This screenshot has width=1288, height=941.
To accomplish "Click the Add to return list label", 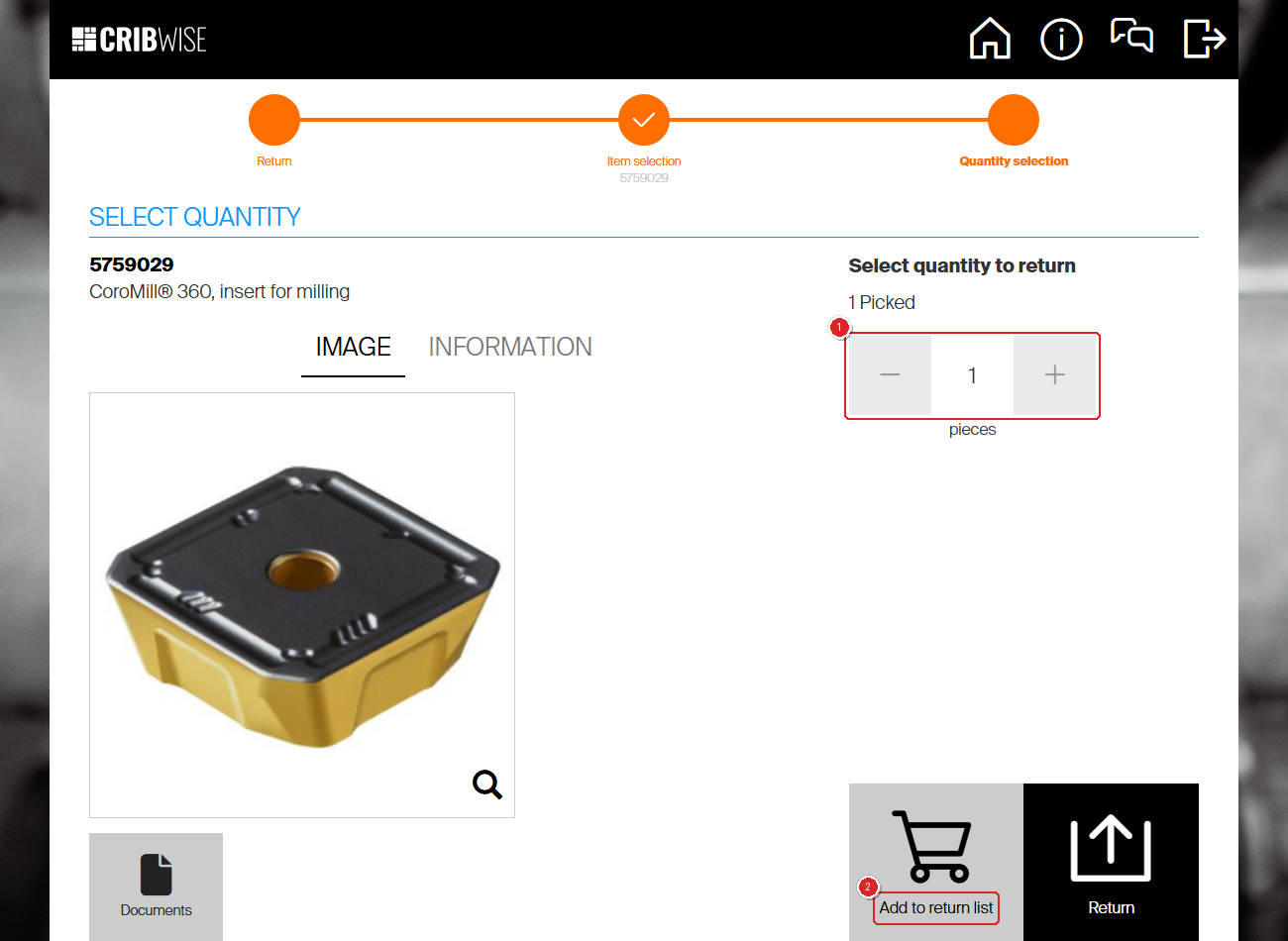I will [936, 908].
